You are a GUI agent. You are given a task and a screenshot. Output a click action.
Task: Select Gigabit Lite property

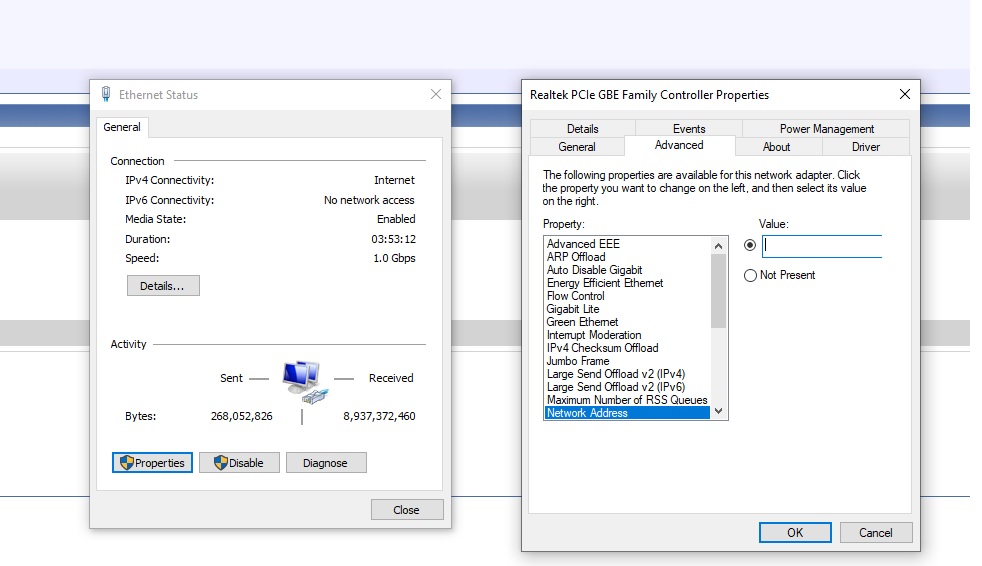(628, 309)
